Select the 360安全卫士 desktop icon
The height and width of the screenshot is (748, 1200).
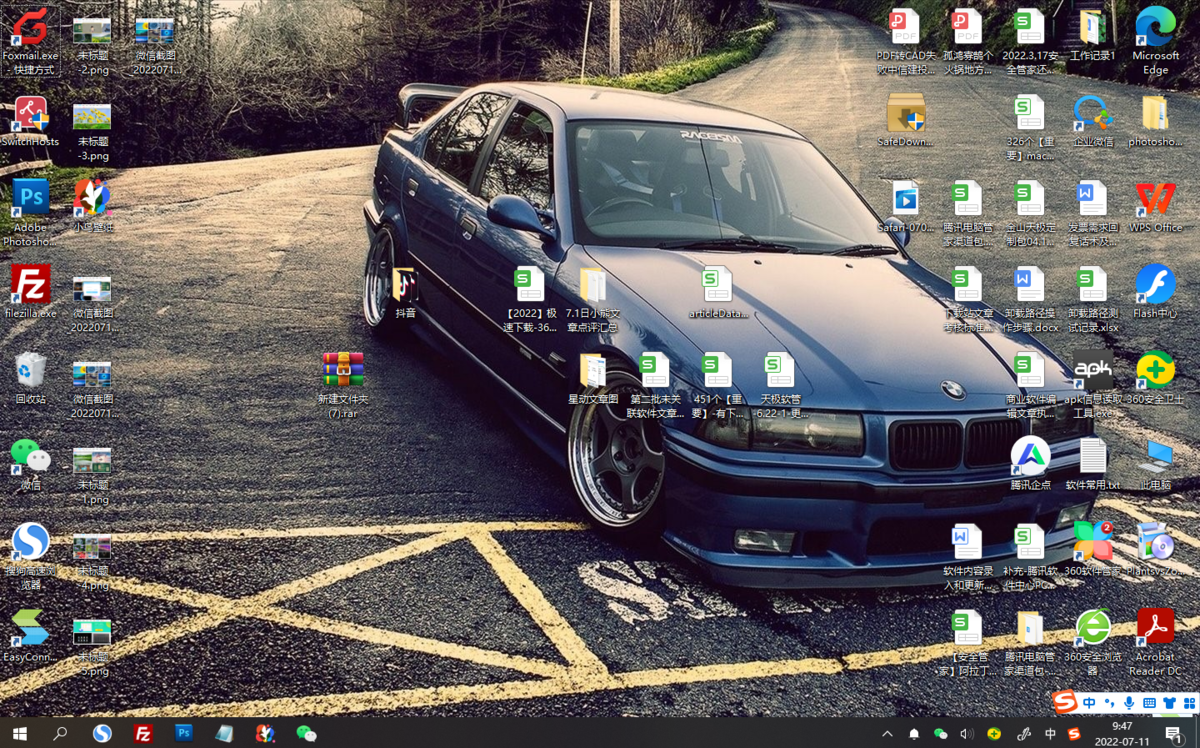click(1155, 371)
